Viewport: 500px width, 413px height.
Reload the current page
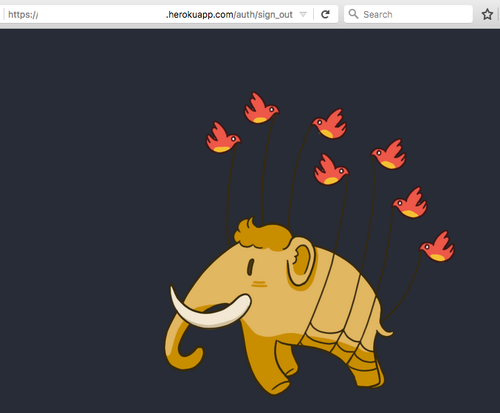point(325,14)
